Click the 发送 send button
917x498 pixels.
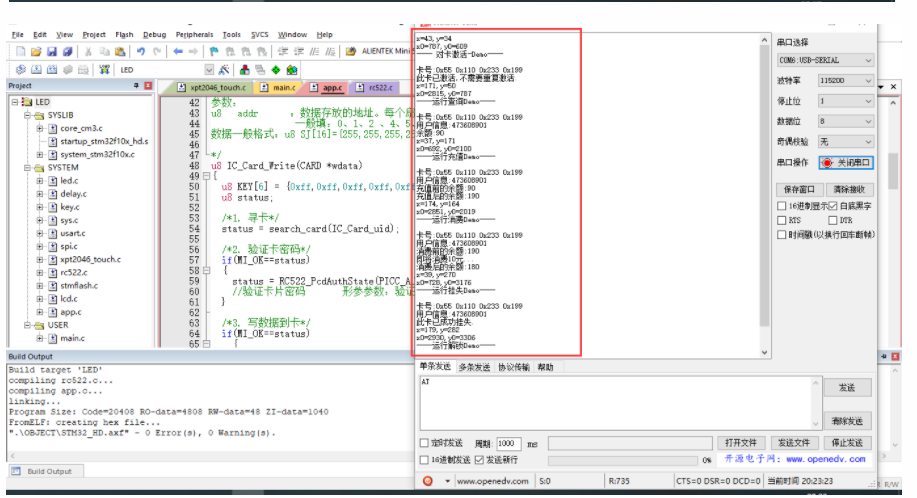[x=847, y=388]
